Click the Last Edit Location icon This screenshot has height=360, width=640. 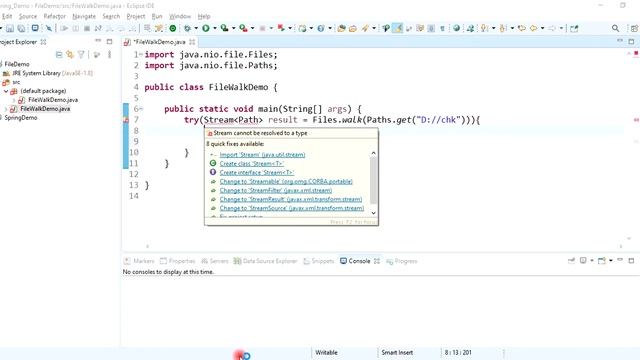(522, 28)
